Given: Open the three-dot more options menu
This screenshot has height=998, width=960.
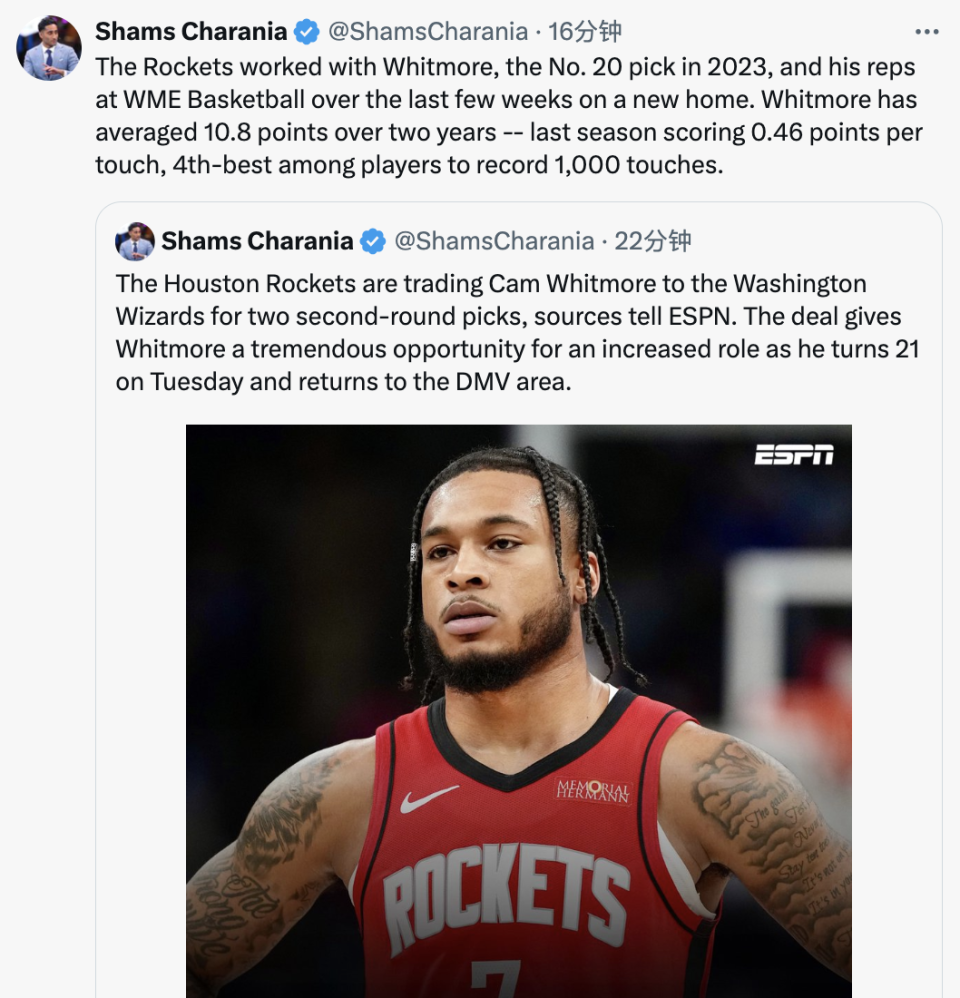Looking at the screenshot, I should pyautogui.click(x=926, y=32).
